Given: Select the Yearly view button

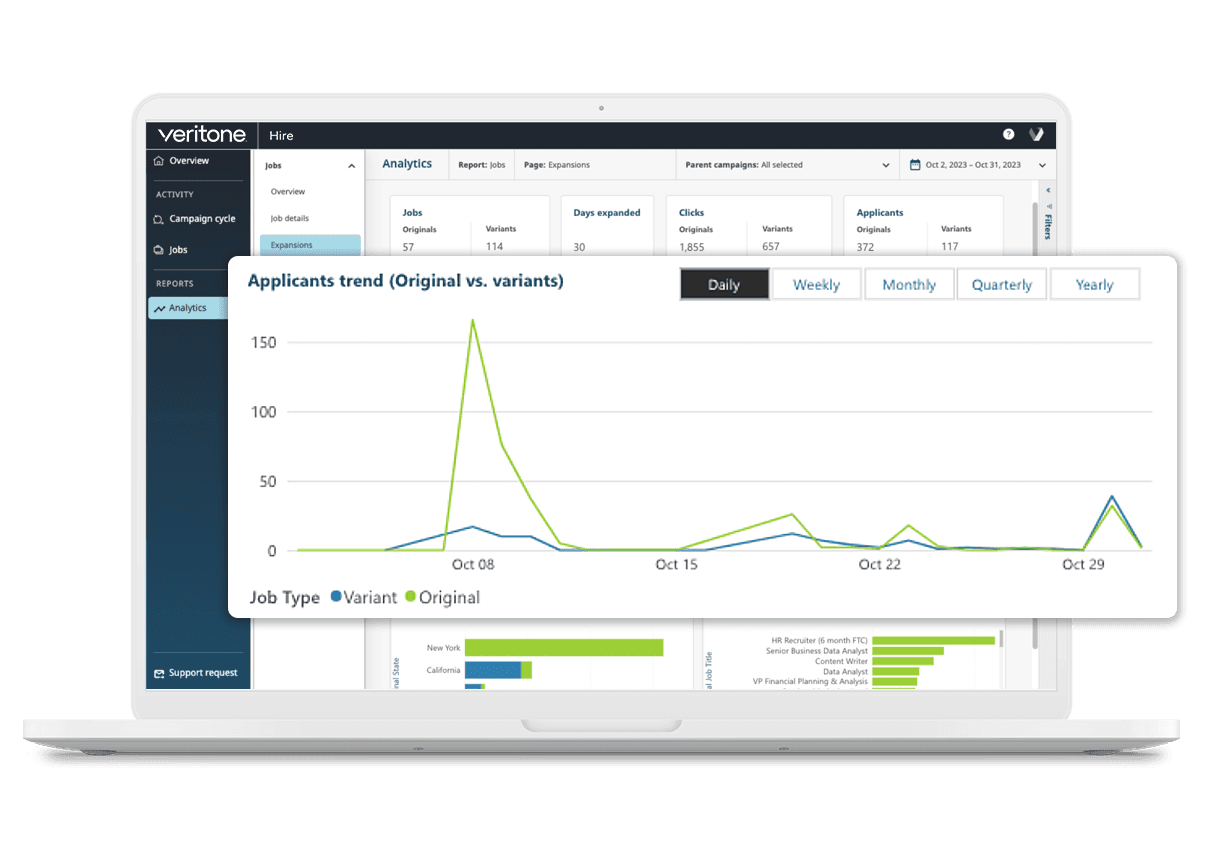Looking at the screenshot, I should pos(1094,285).
